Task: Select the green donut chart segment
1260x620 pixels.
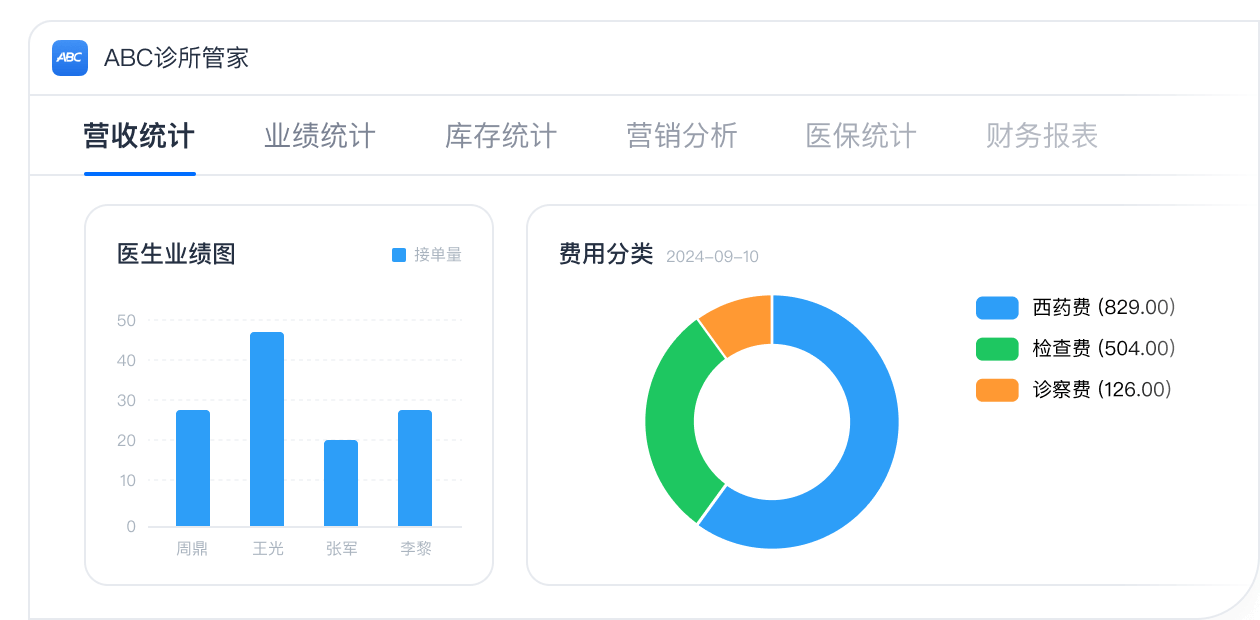Action: click(672, 420)
